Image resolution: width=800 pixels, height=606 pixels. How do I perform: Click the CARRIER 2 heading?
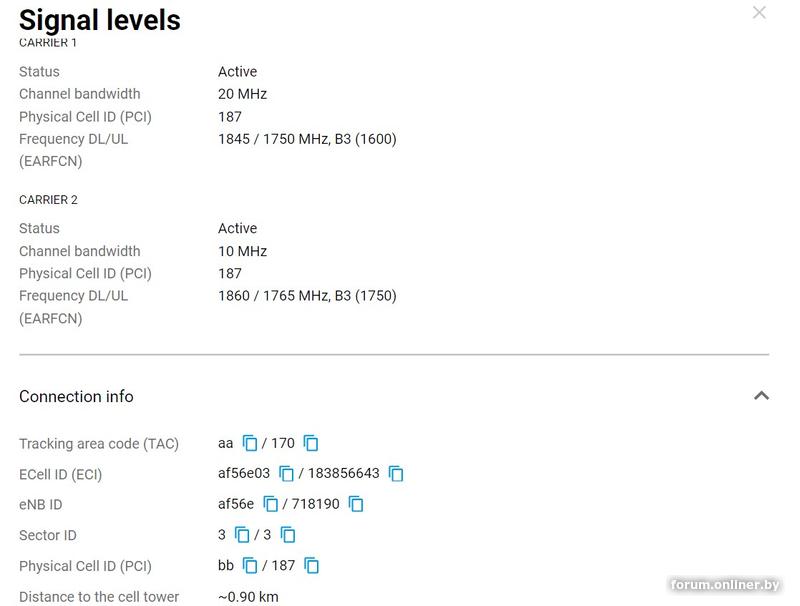pos(48,200)
